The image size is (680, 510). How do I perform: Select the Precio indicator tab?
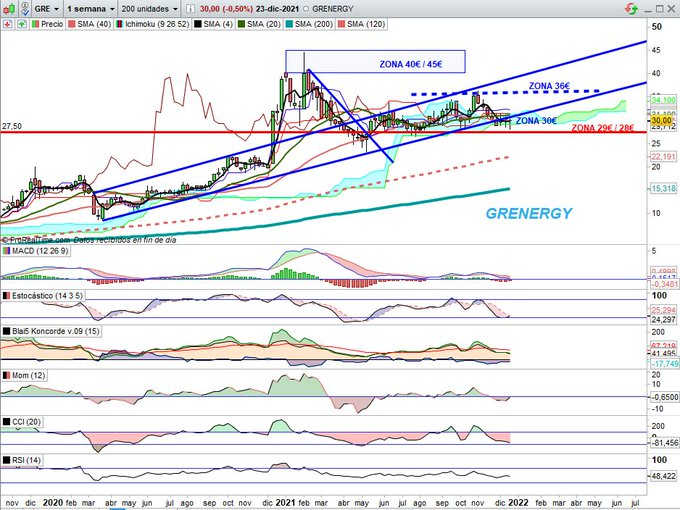tap(47, 24)
